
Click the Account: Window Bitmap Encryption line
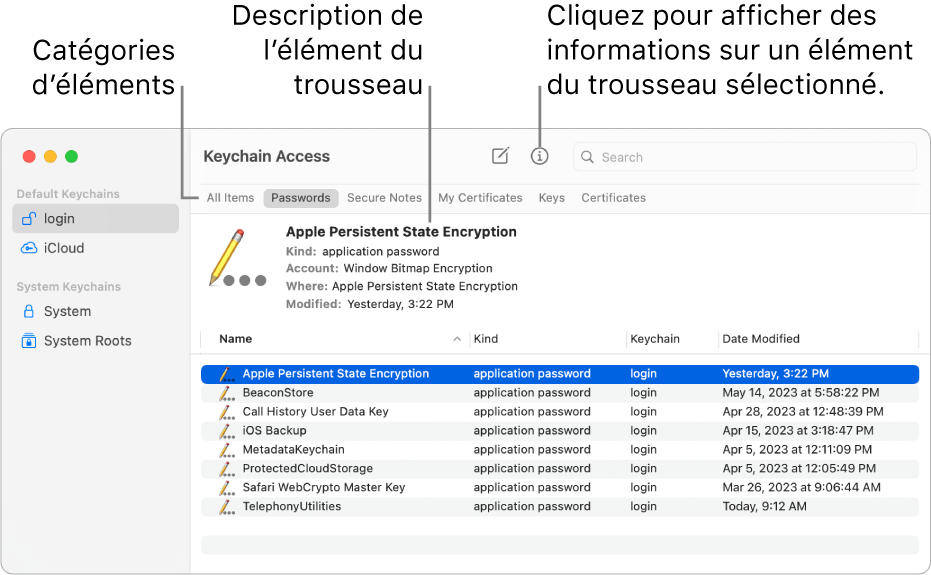click(390, 268)
